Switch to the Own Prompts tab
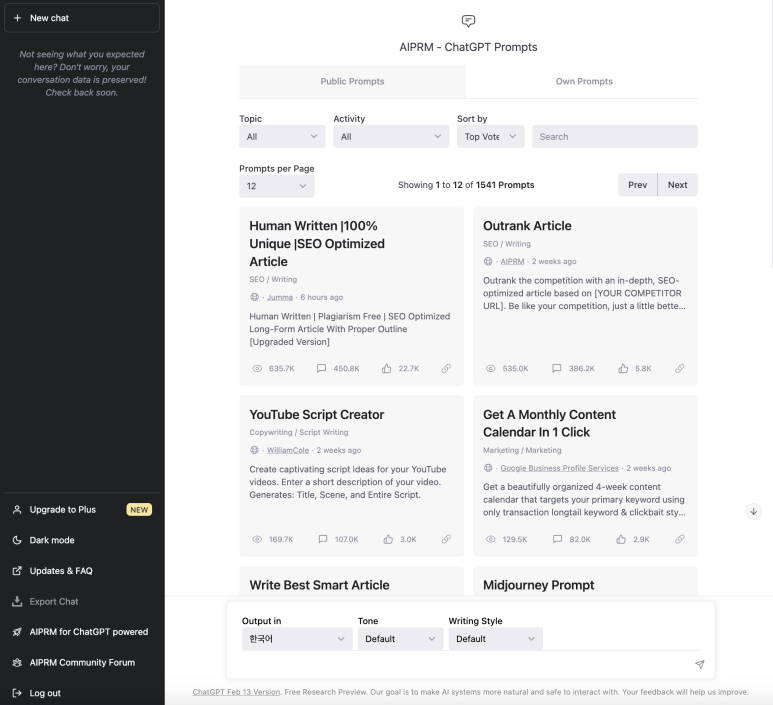Viewport: 773px width, 705px height. click(584, 81)
